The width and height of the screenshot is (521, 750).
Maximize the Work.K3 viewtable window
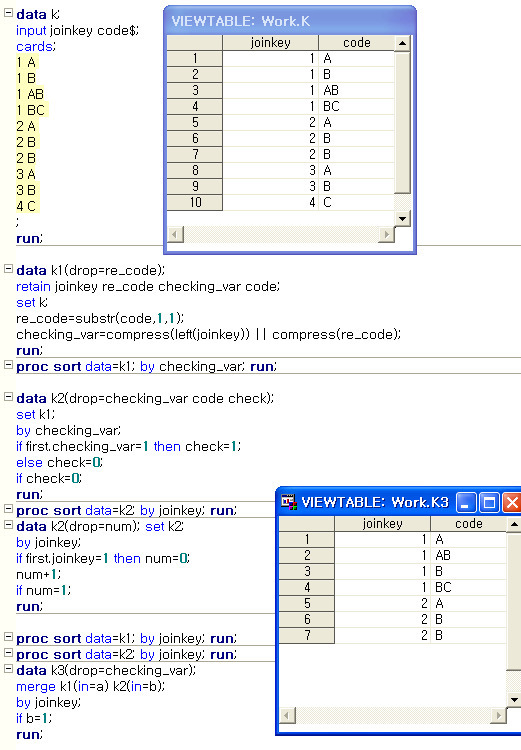[489, 502]
